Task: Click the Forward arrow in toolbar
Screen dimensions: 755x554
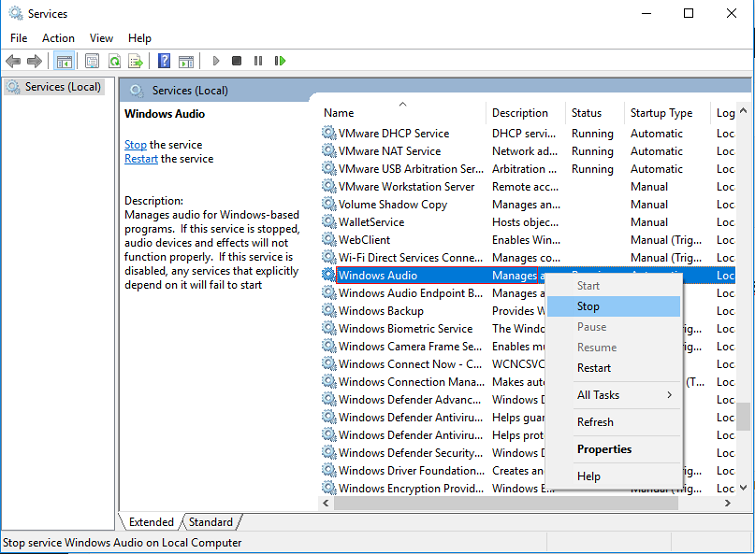Action: (34, 61)
